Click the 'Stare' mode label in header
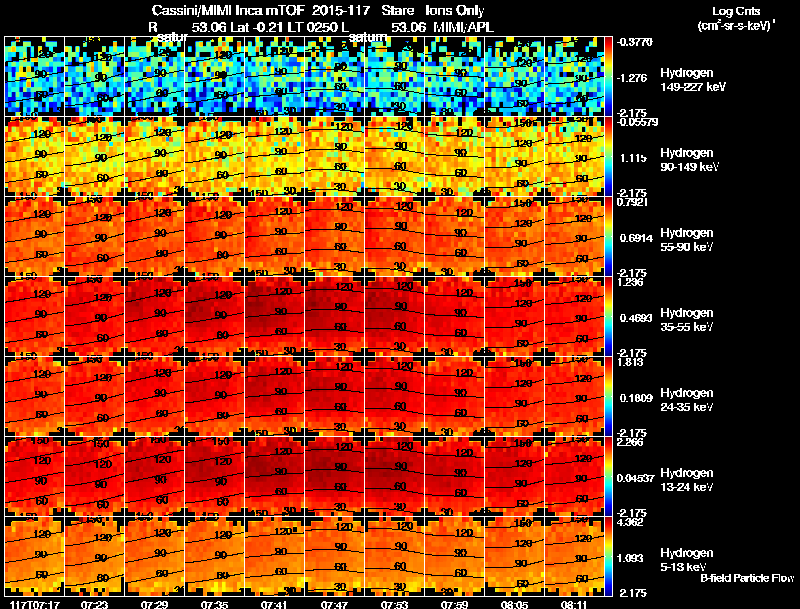This screenshot has width=800, height=609. click(x=397, y=11)
